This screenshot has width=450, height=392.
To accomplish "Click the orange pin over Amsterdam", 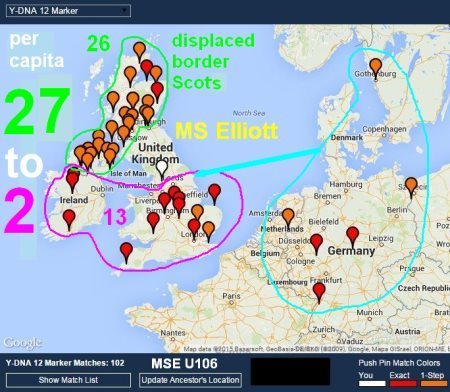I will 288,218.
